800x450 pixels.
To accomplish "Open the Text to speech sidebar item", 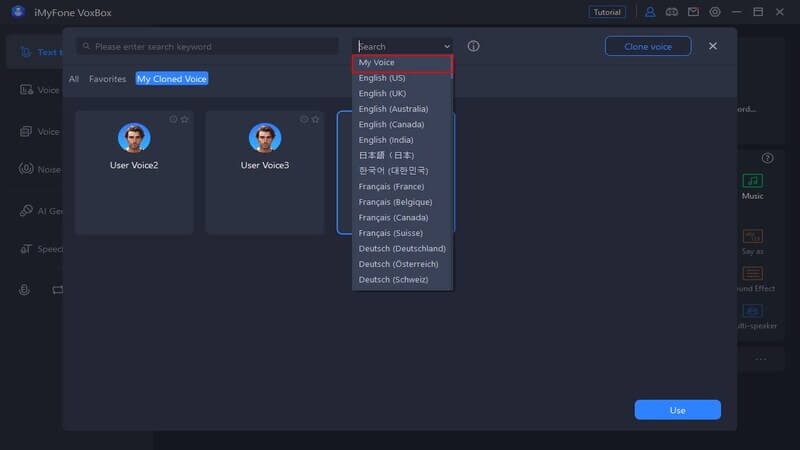I will click(35, 52).
